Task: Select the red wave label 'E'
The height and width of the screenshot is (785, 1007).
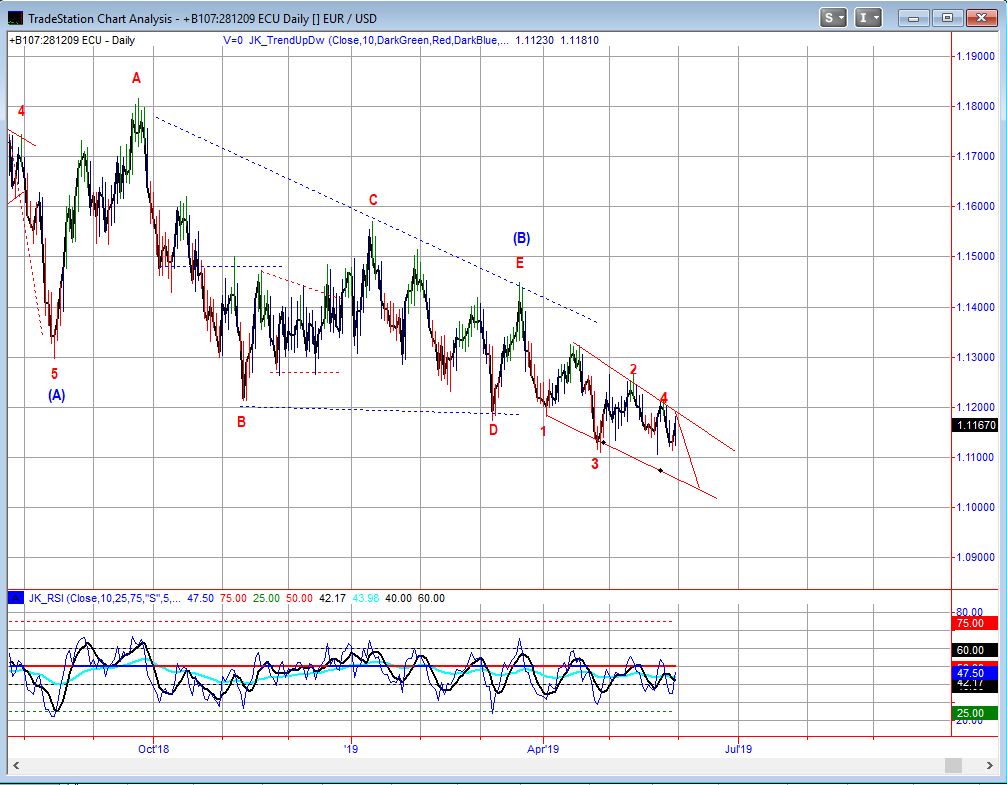Action: point(520,263)
